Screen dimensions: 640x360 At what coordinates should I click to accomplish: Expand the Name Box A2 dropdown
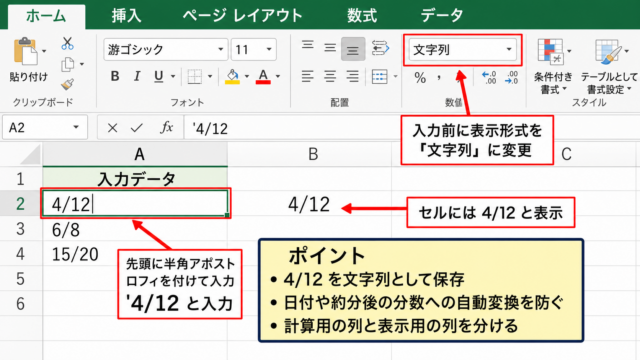tap(76, 127)
